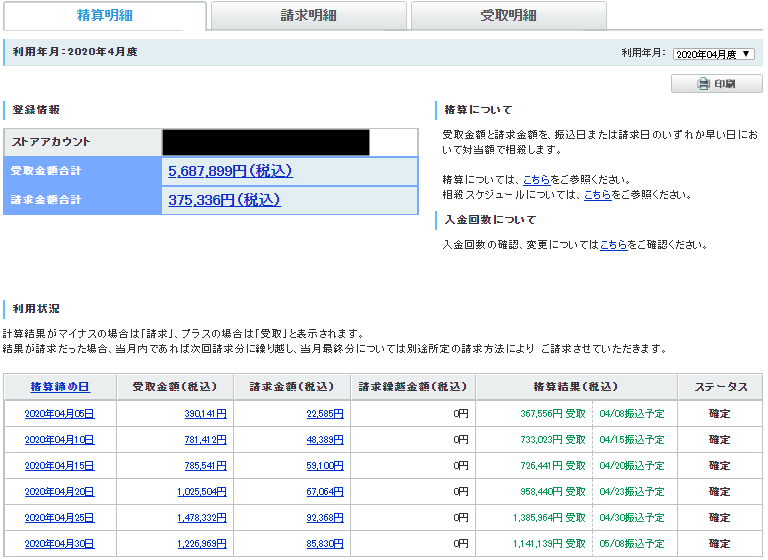Viewport: 768px width, 560px height.
Task: Select the 1,385,964円 受取 result text
Action: pyautogui.click(x=550, y=518)
